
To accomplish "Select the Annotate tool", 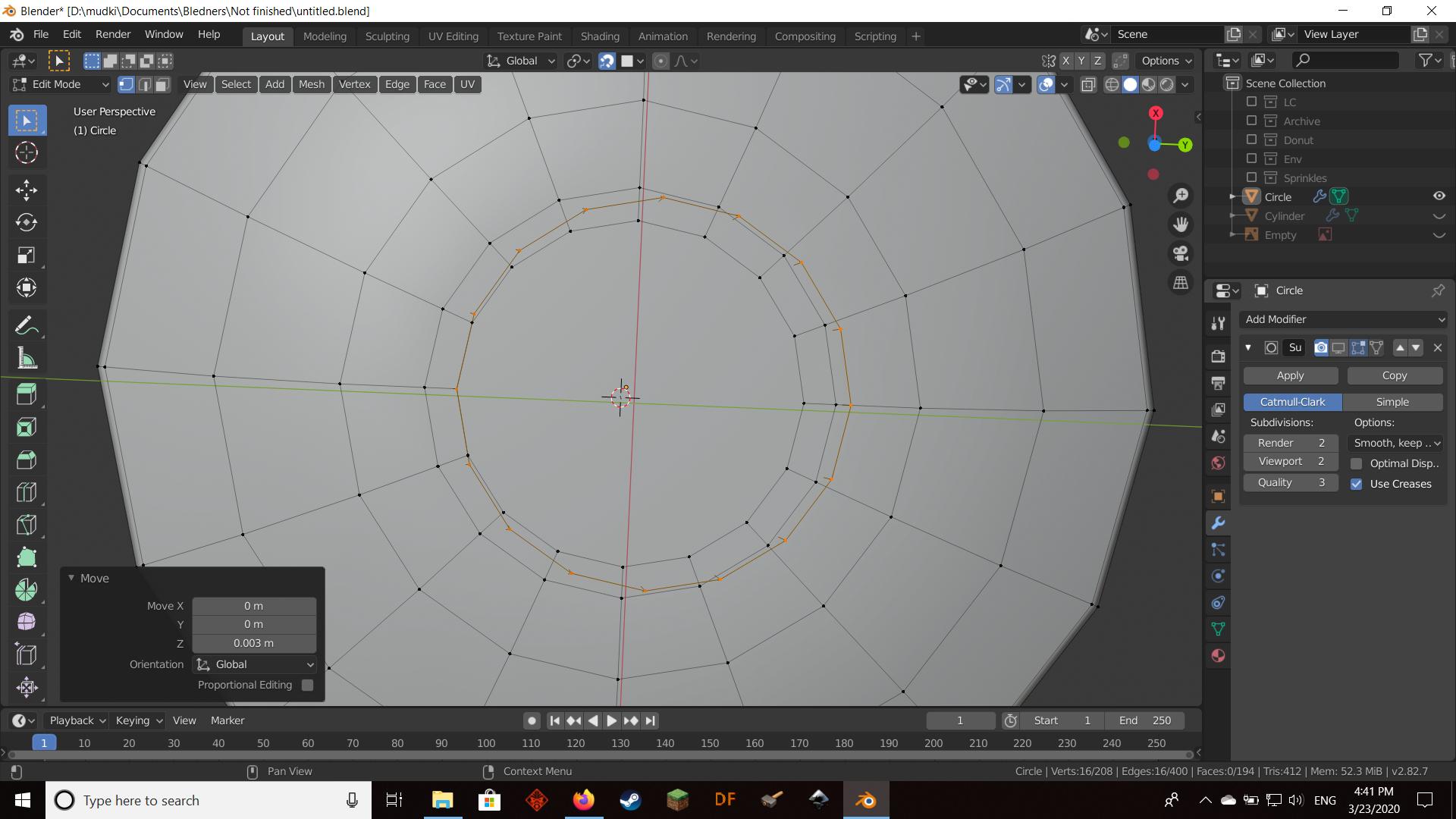I will click(27, 327).
